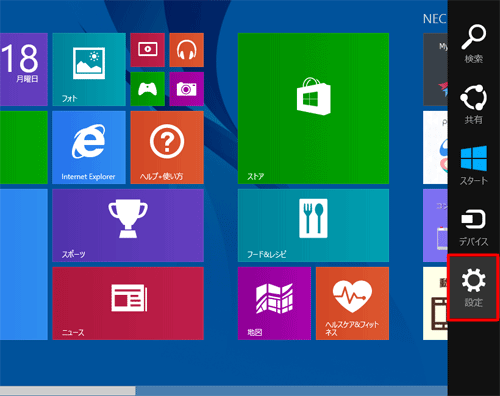Open the green ストア (Store) tile
Image resolution: width=500 pixels, height=396 pixels.
tap(313, 108)
